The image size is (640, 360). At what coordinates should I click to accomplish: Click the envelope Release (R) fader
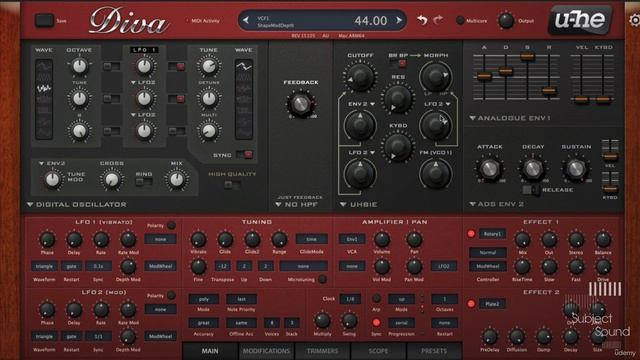tap(549, 91)
